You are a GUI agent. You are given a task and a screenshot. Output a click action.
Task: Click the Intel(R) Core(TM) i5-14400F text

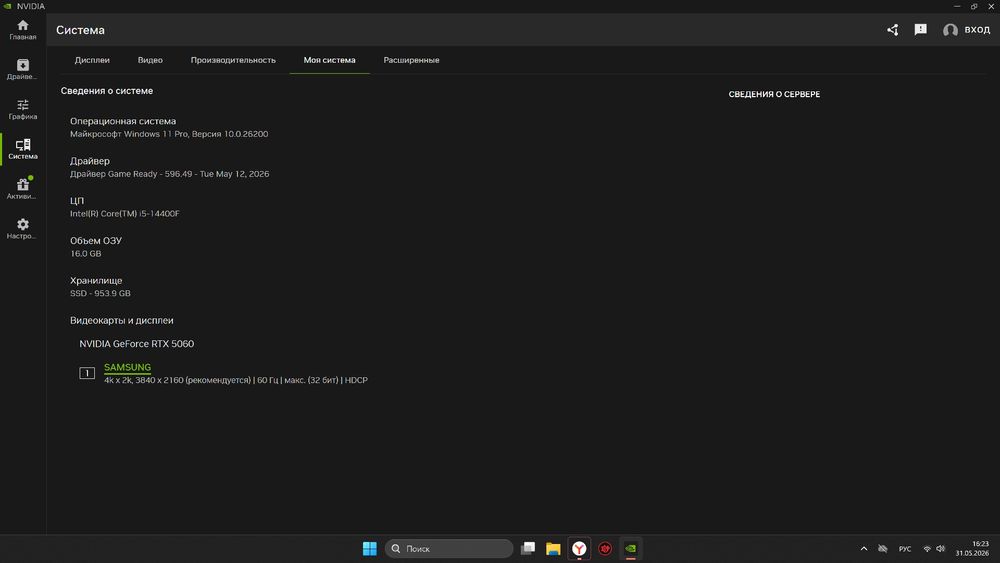(x=124, y=214)
